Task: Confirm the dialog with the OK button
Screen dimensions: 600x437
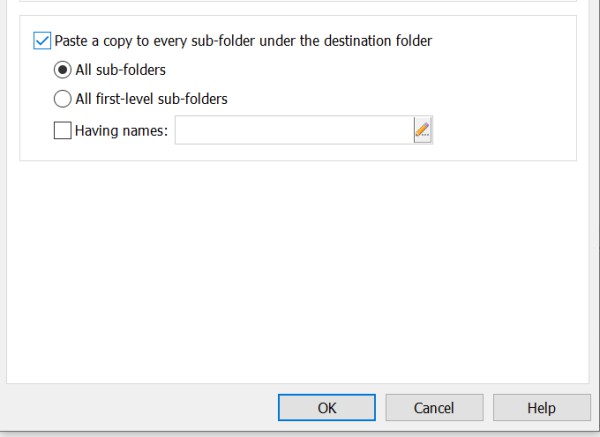Action: click(327, 408)
